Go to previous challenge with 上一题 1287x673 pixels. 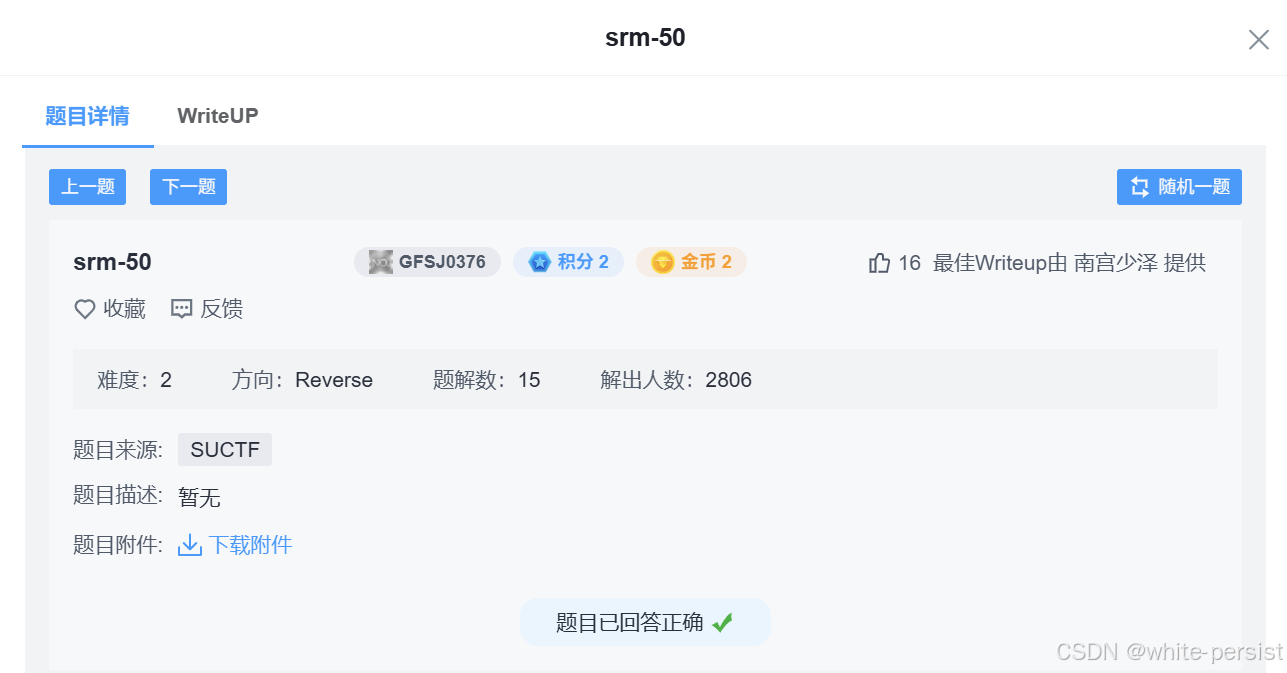(x=87, y=186)
